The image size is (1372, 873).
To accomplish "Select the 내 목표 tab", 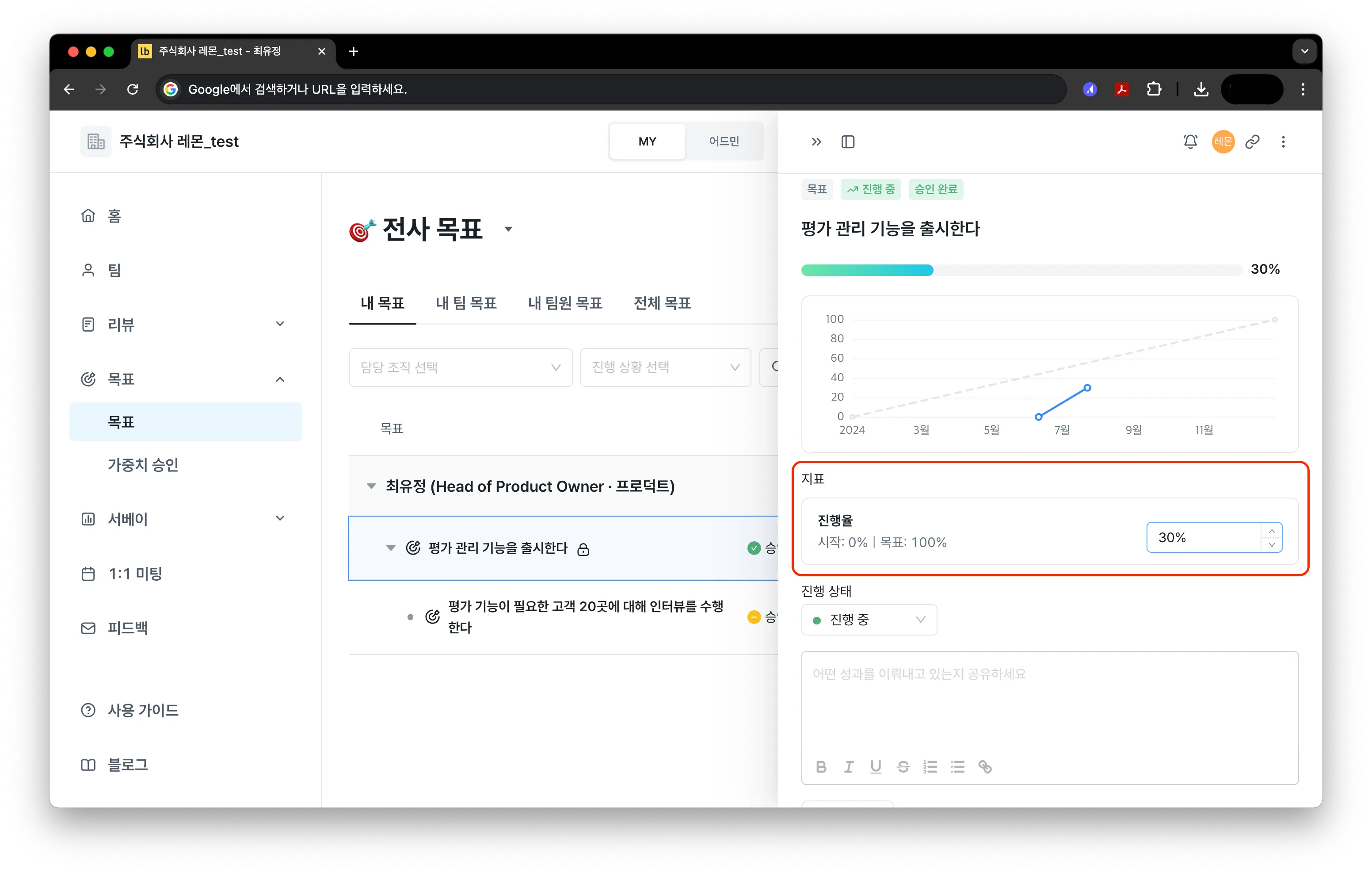I will tap(382, 303).
